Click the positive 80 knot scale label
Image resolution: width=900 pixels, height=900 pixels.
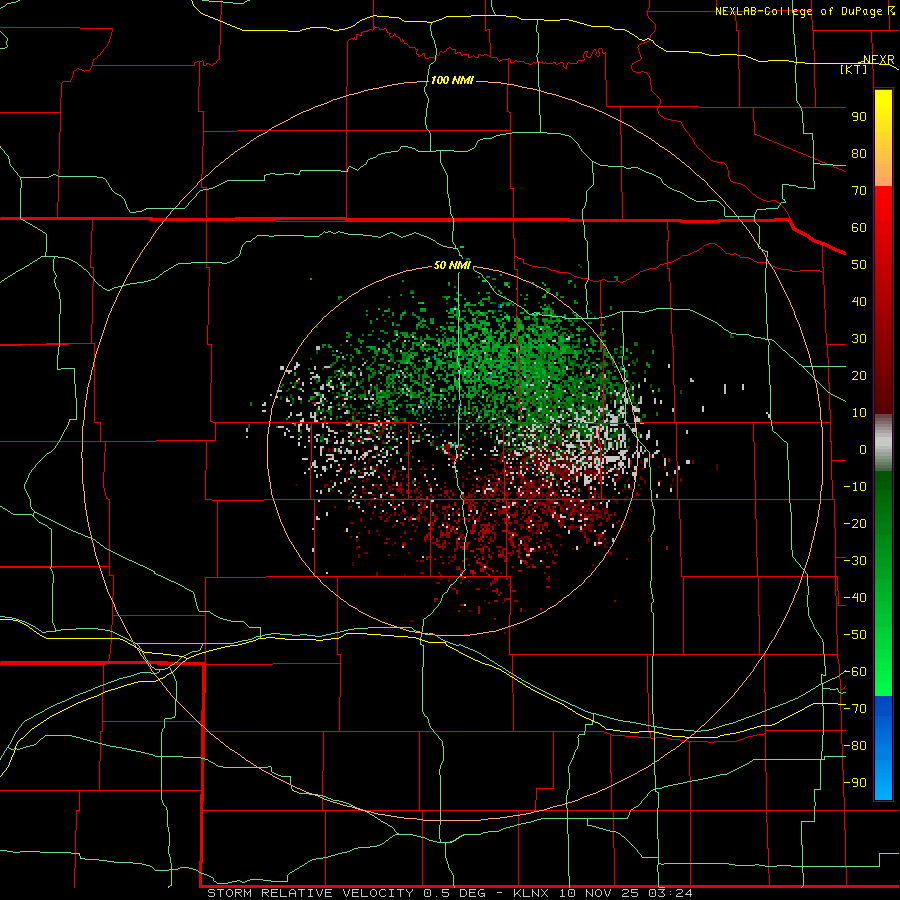[859, 154]
